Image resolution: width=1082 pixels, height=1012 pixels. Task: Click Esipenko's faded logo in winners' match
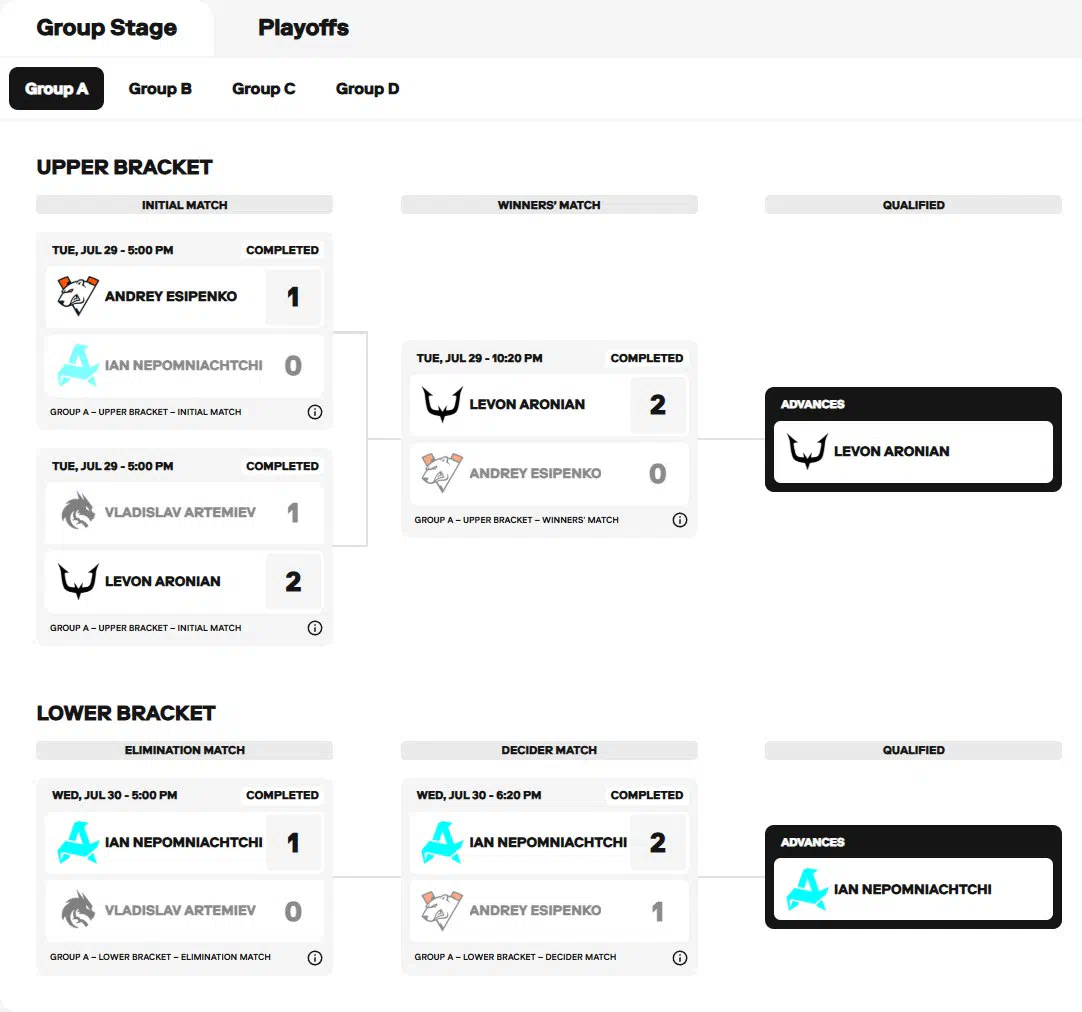pyautogui.click(x=442, y=473)
